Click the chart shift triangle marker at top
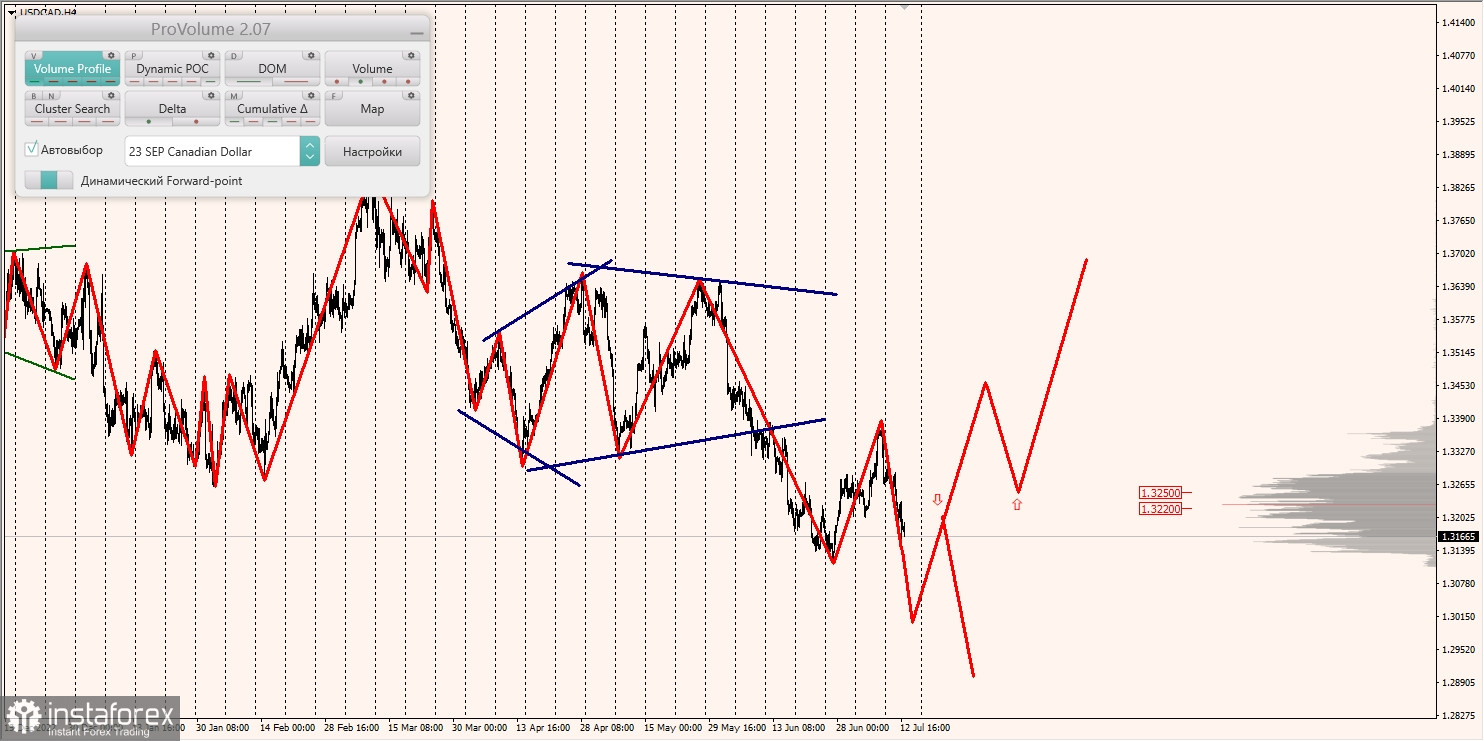Screen dimensions: 1484x741 pos(905,6)
